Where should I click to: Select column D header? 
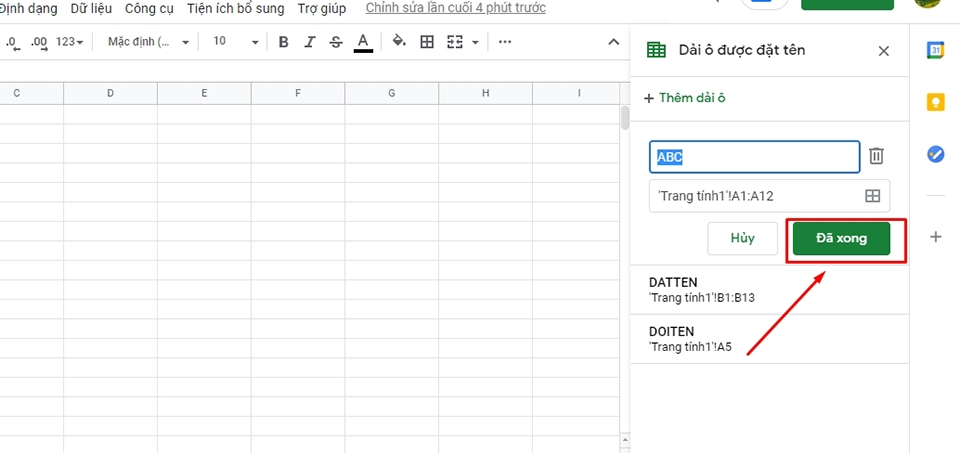click(110, 93)
